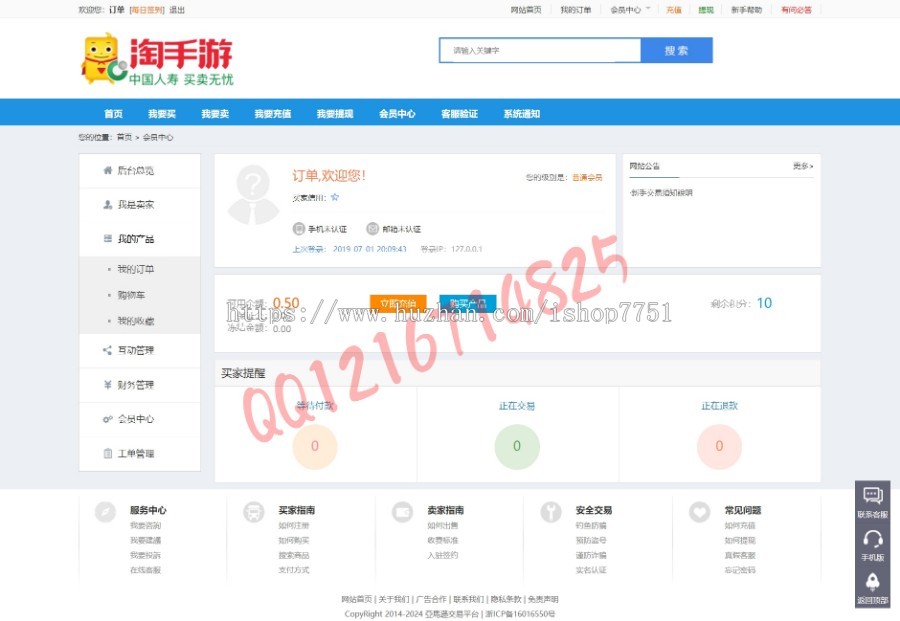Click 更多> in the 网站公告 panel
900x621 pixels.
803,166
